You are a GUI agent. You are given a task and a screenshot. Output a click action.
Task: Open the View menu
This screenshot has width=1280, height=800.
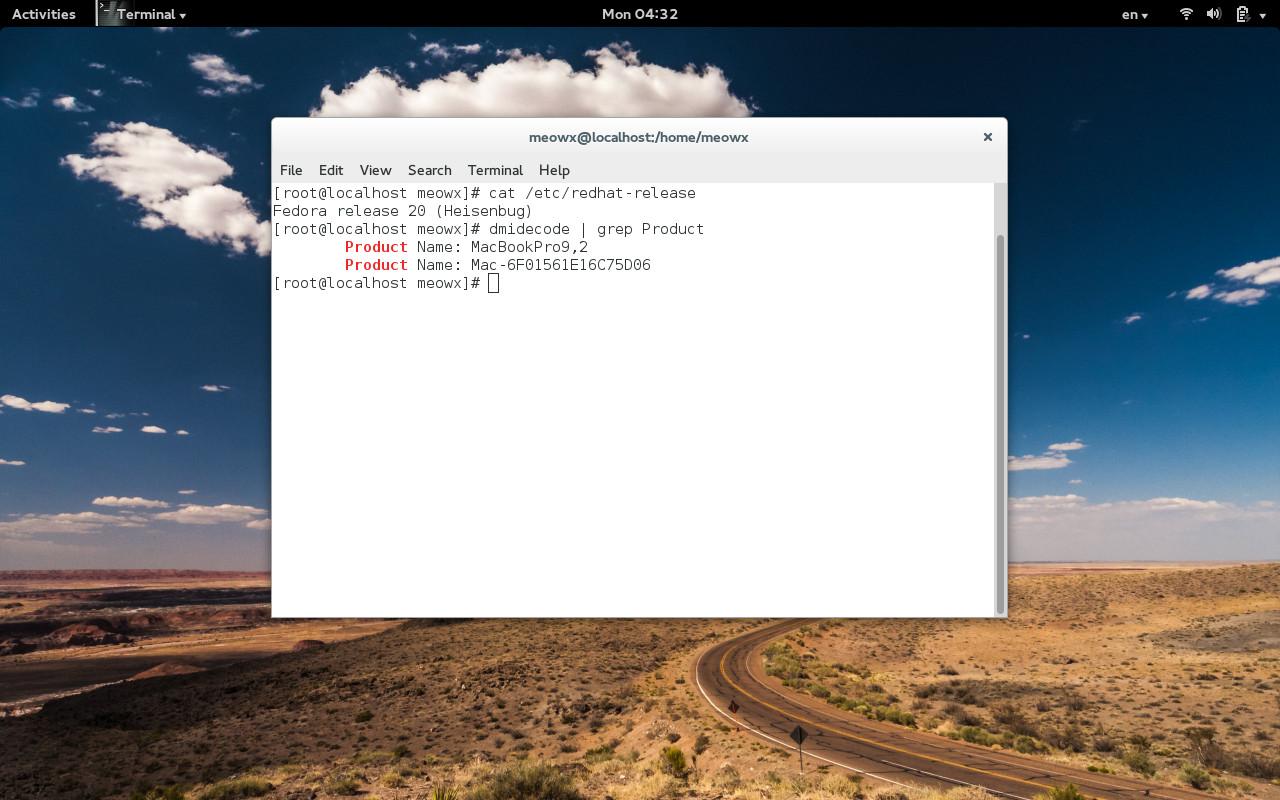[376, 170]
